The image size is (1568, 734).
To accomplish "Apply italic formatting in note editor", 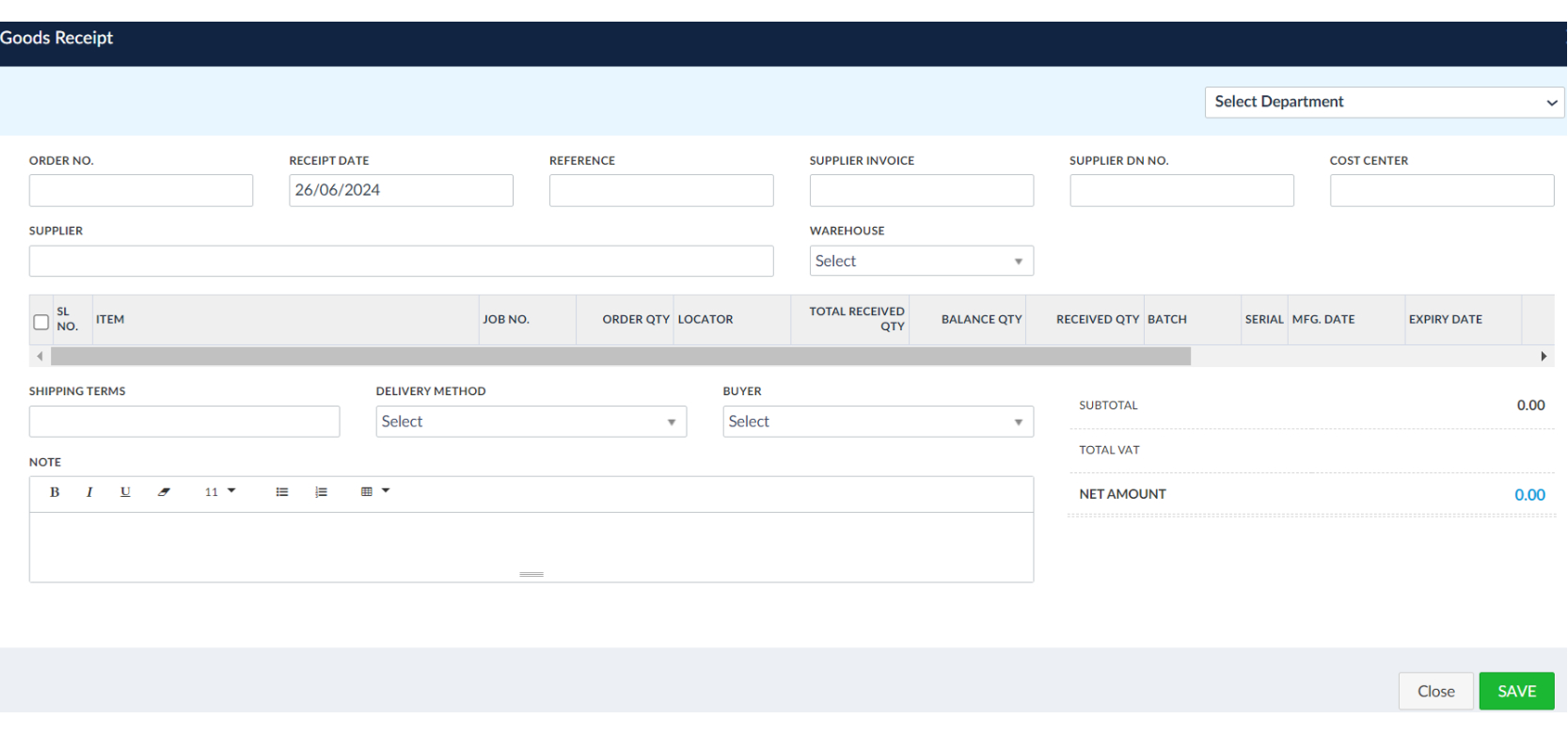I will pyautogui.click(x=89, y=492).
